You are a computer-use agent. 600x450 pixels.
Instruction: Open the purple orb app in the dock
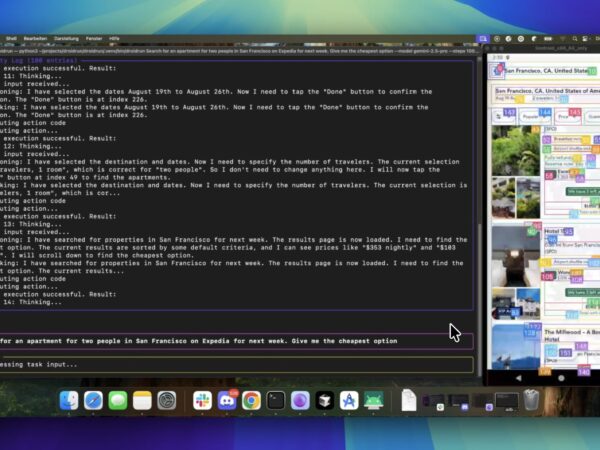click(x=300, y=400)
